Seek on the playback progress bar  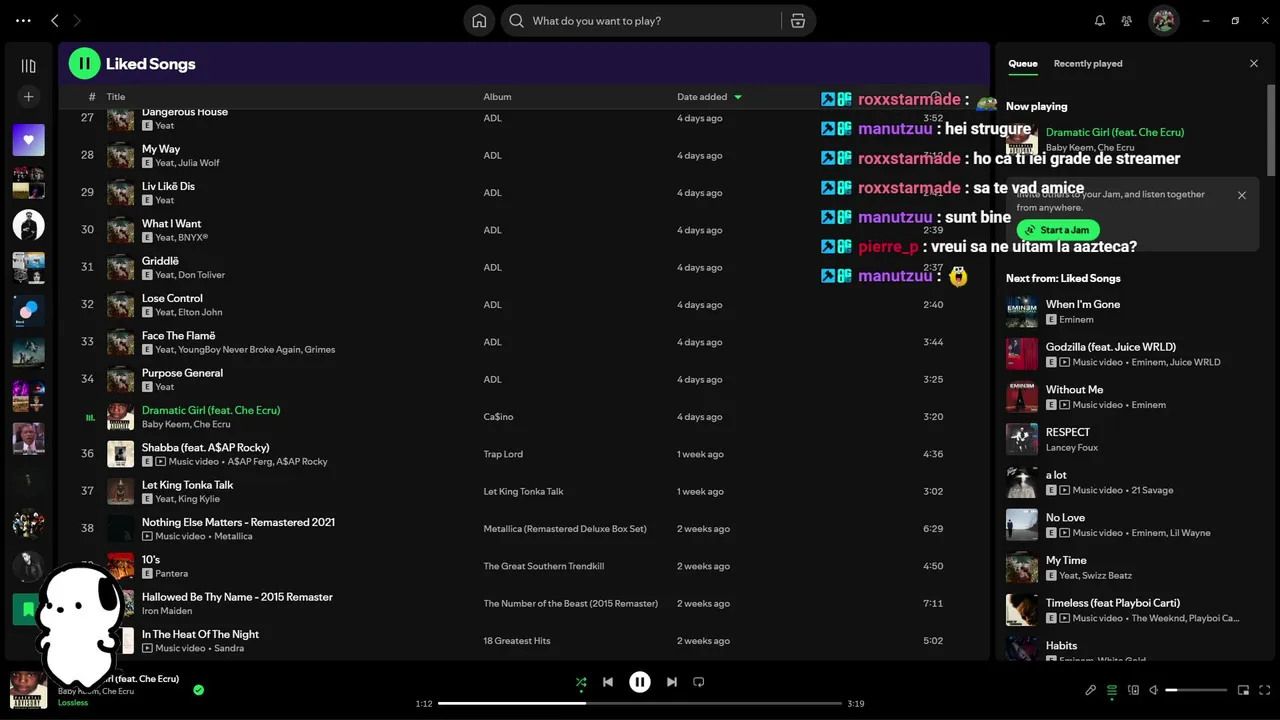[x=640, y=703]
